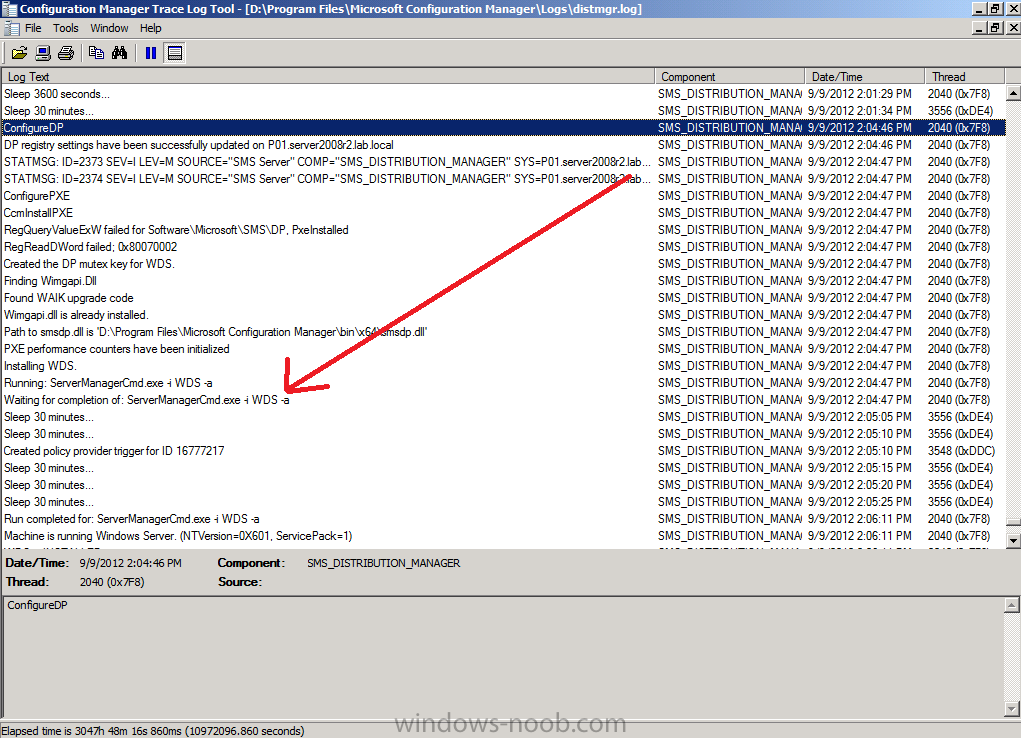Copy selected lines with the copy icon
This screenshot has height=738, width=1021.
click(96, 53)
